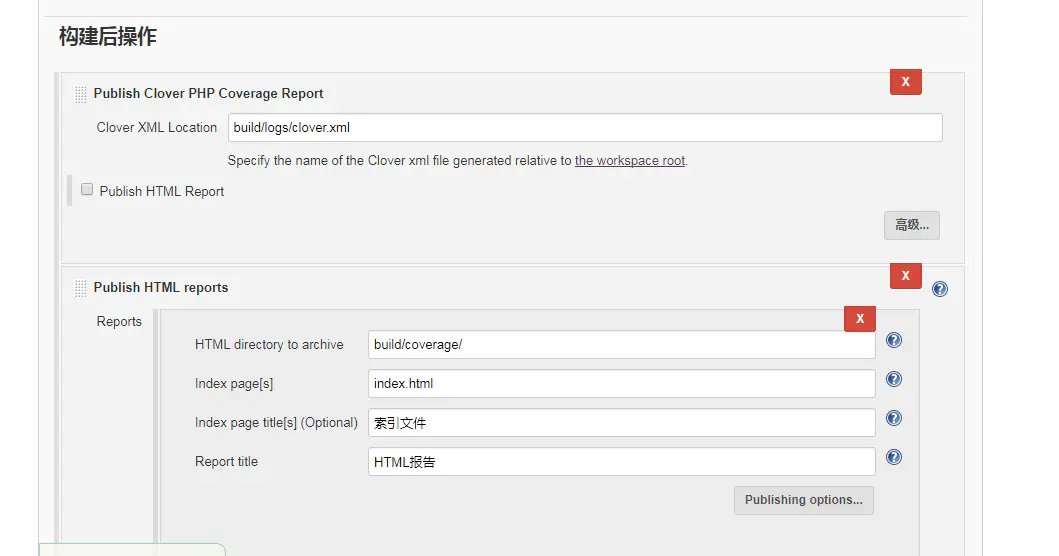Screen dimensions: 1059x556
Task: Enable the Publish HTML Report checkbox
Action: pos(87,190)
